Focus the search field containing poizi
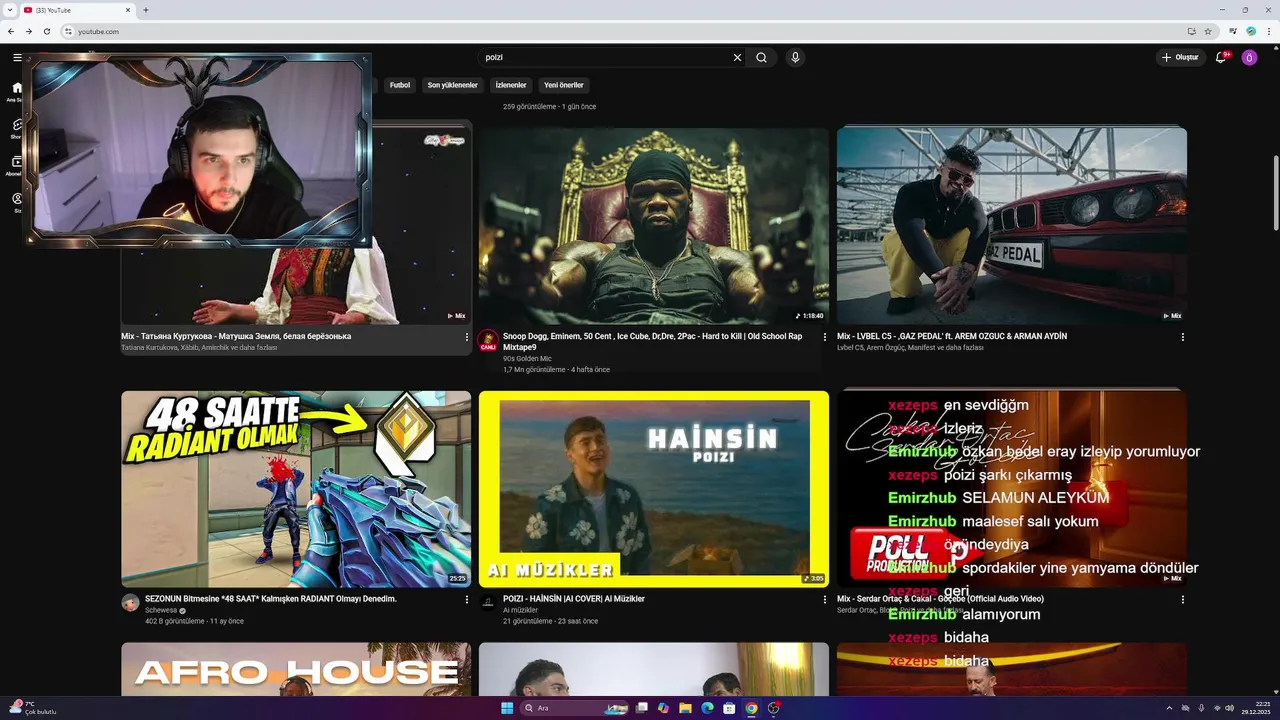 tap(605, 58)
